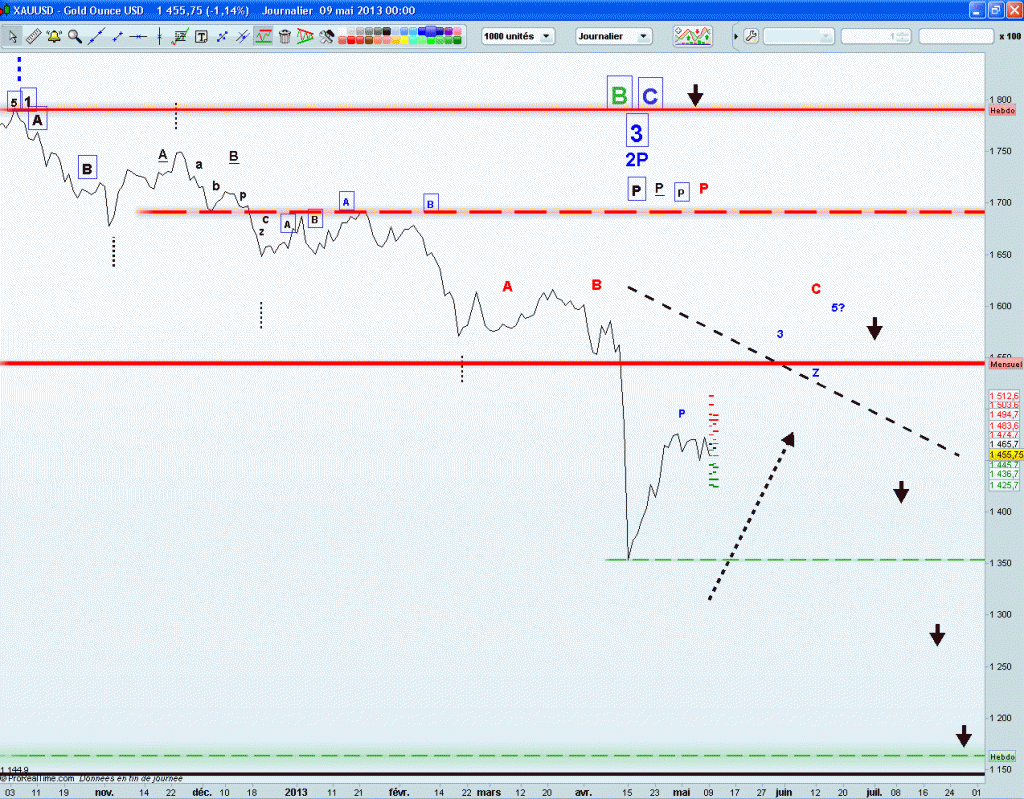The width and height of the screenshot is (1024, 799).
Task: Toggle the highlighted chart line style button
Action: point(264,36)
